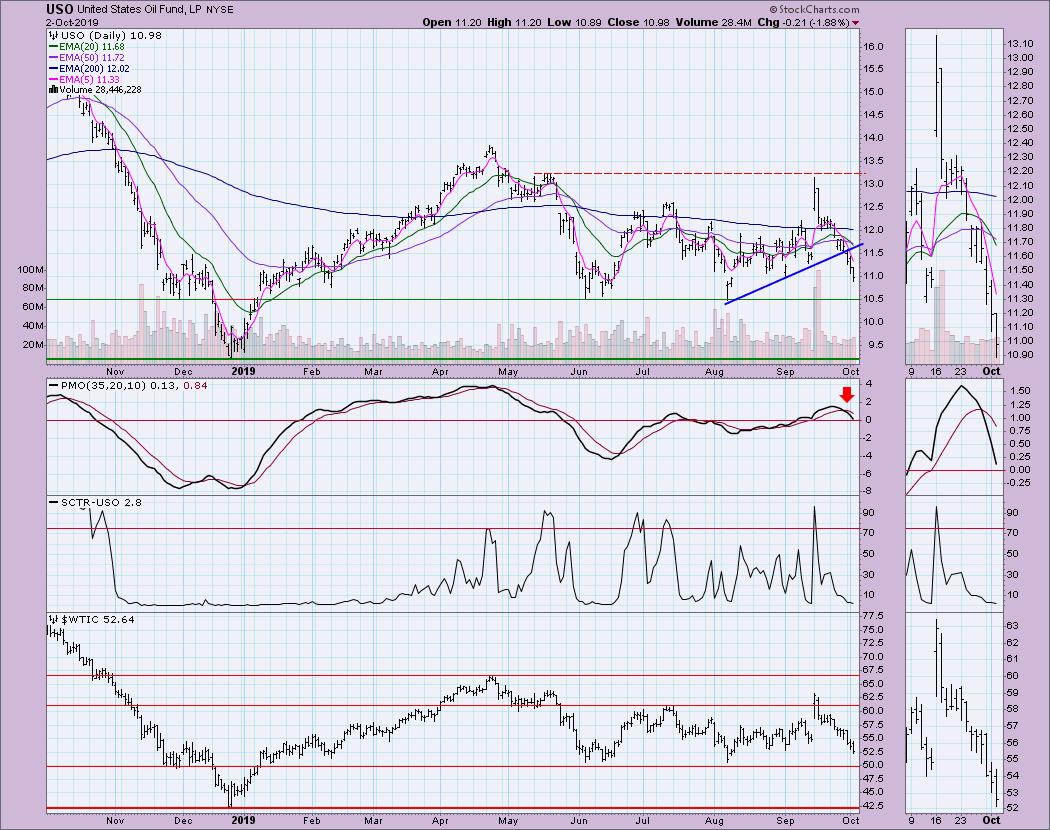Click the "High 11.20" value in the header
Viewport: 1050px width, 830px height.
tap(512, 22)
